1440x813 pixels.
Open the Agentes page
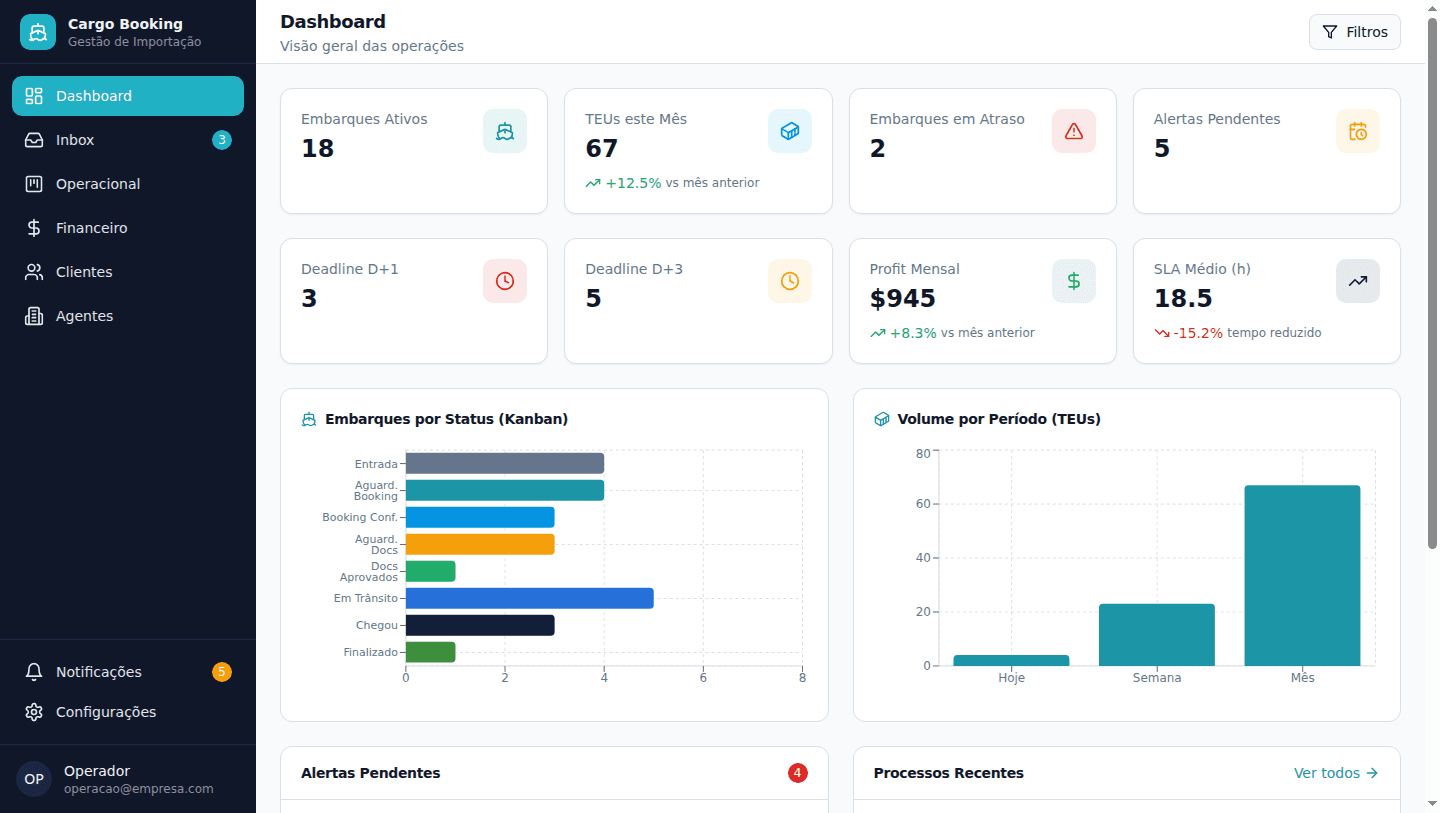[128, 316]
